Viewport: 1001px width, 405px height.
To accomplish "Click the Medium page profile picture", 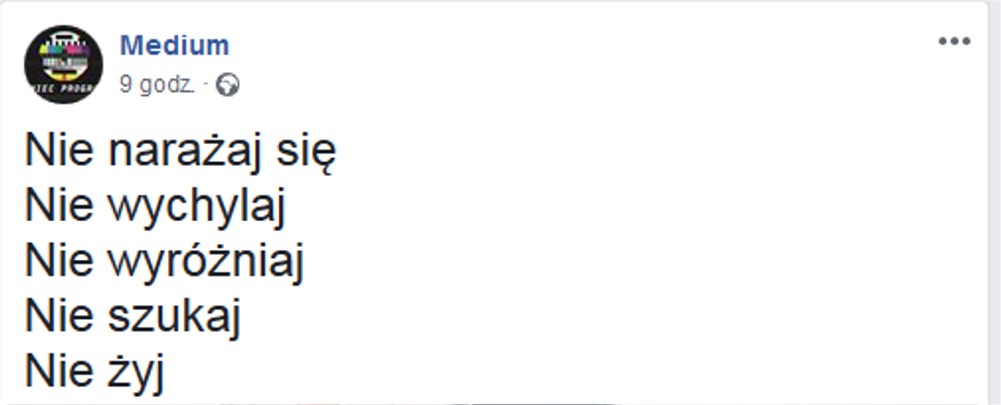I will pyautogui.click(x=63, y=66).
